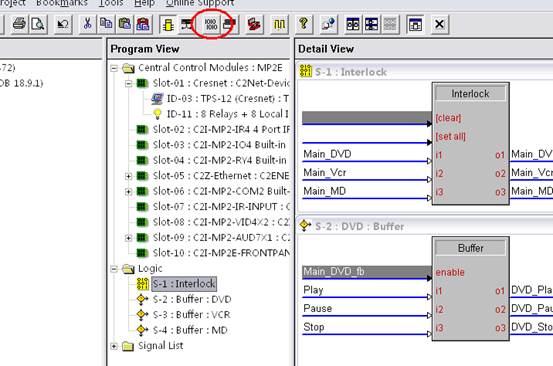Select Slot-04 : C2I-MP2-RY4 Built-in row
Image resolution: width=553 pixels, height=366 pixels.
click(219, 160)
